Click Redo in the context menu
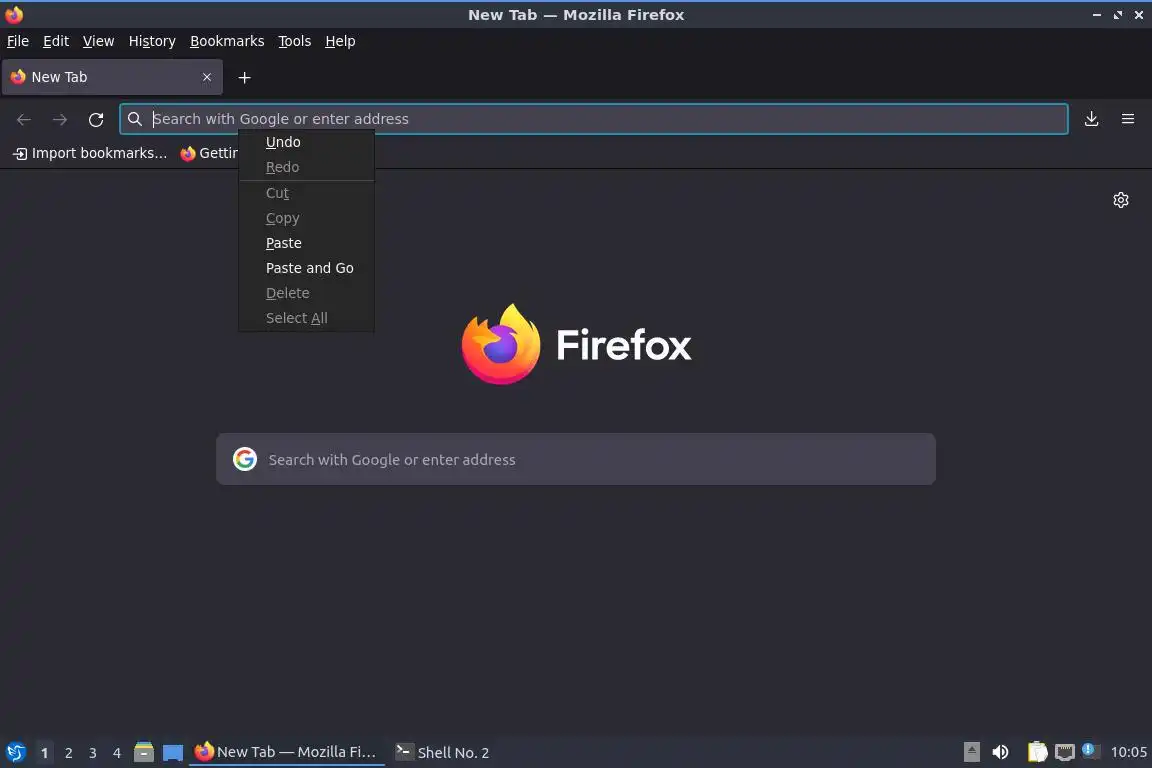Image resolution: width=1152 pixels, height=768 pixels. [x=306, y=167]
